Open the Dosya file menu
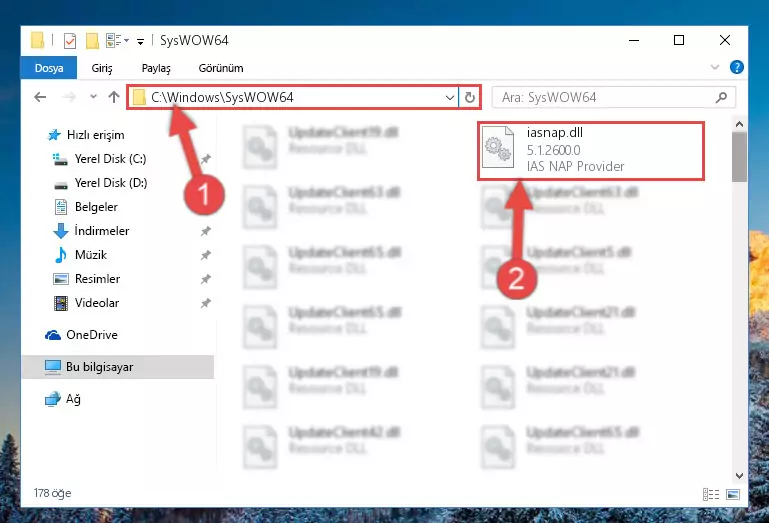Viewport: 769px width, 523px height. pos(49,68)
